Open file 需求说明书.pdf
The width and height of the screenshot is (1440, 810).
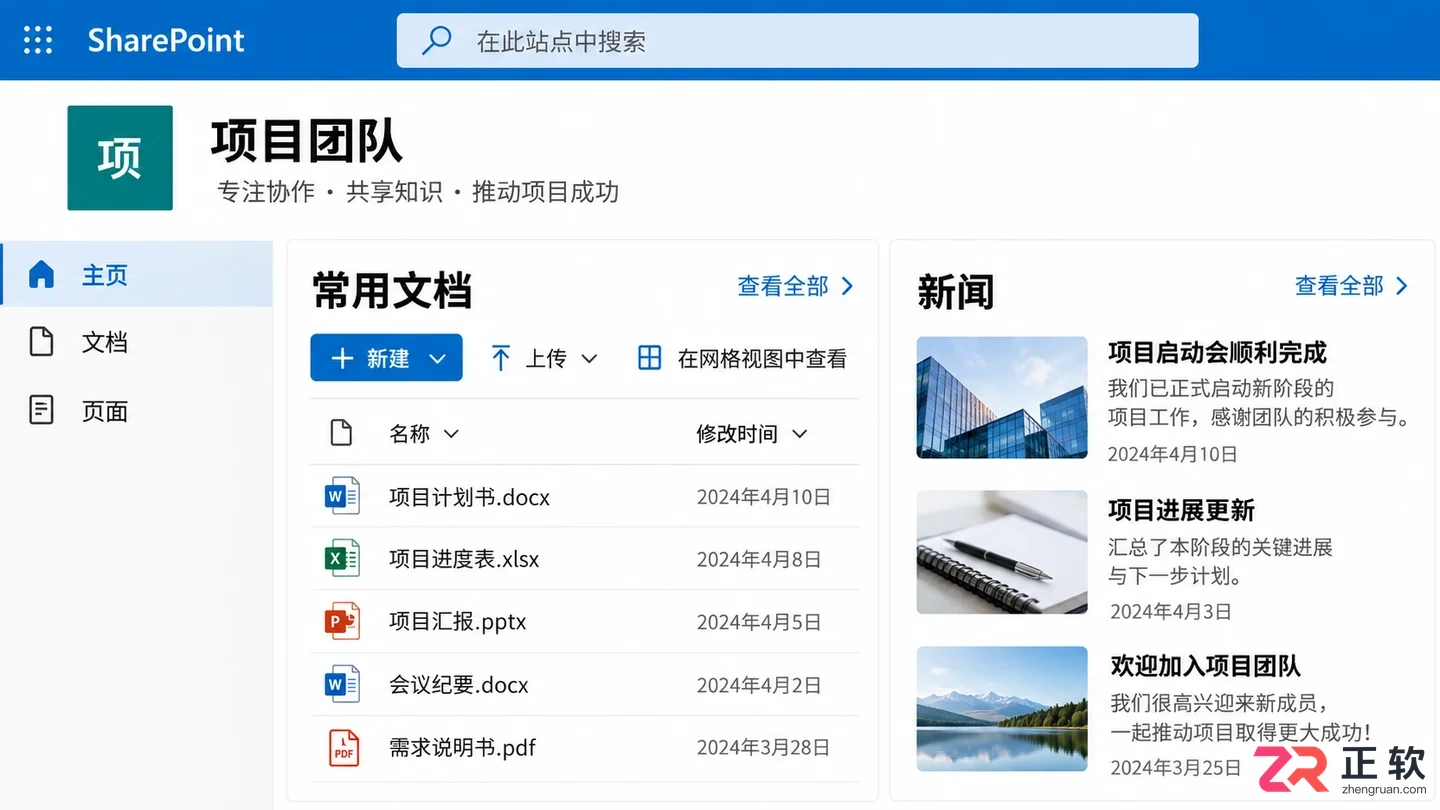coord(463,747)
